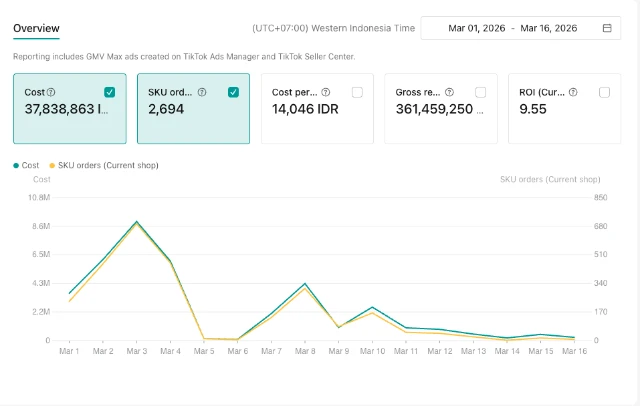Viewport: 640px width, 406px height.
Task: Open the calendar icon in date range
Action: tap(607, 28)
